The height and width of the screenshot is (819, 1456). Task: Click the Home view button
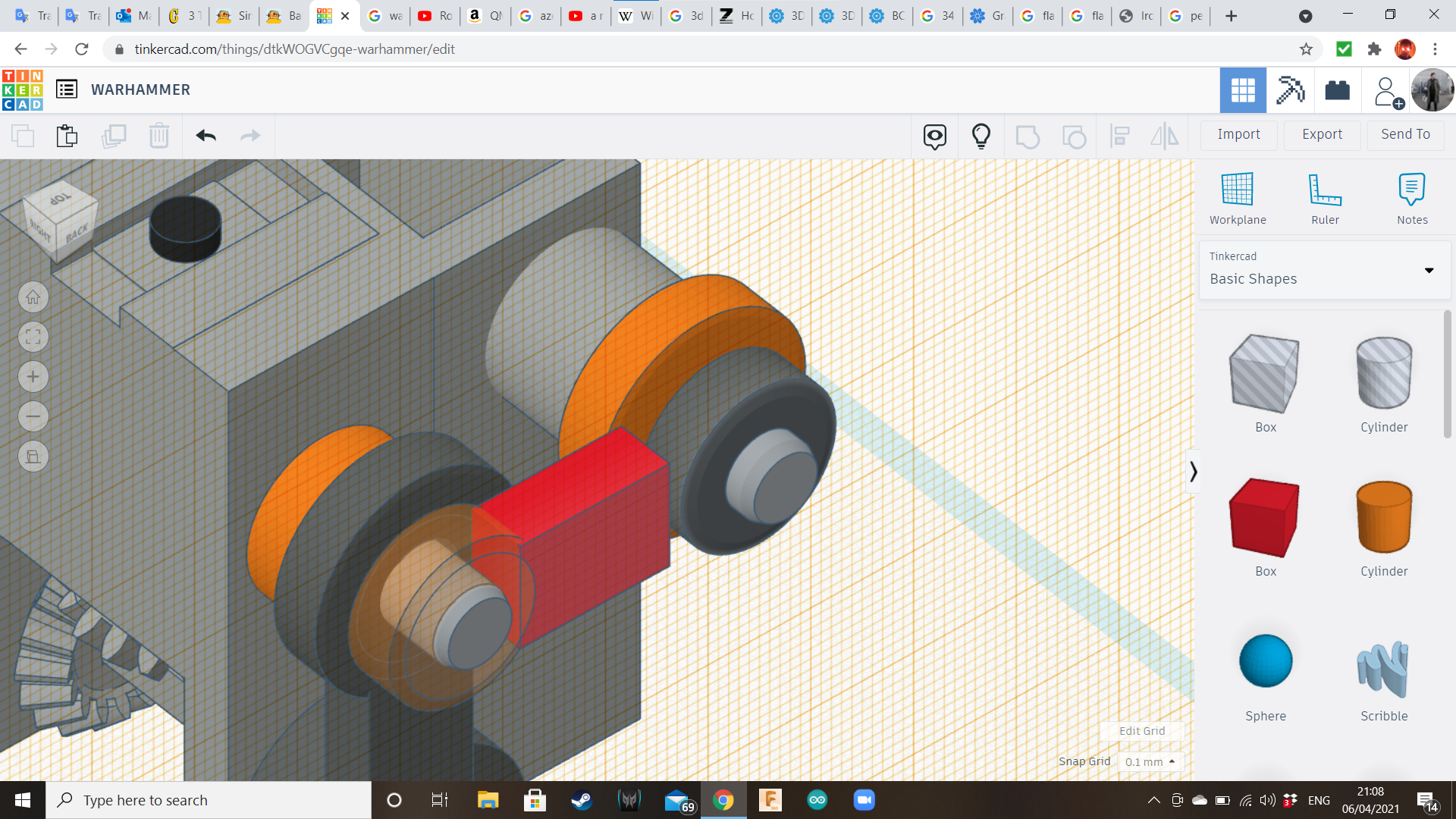click(33, 297)
